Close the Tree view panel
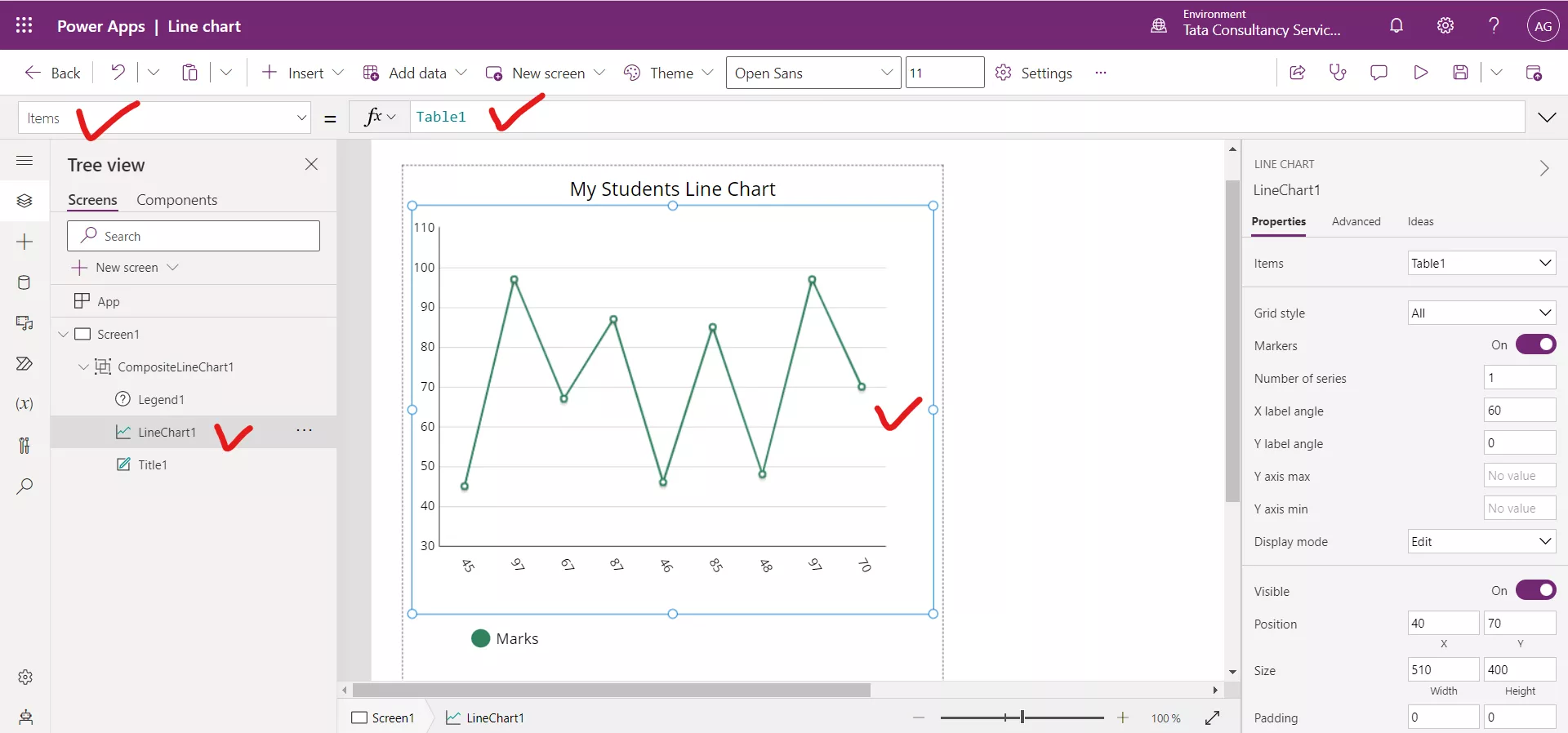 tap(311, 164)
